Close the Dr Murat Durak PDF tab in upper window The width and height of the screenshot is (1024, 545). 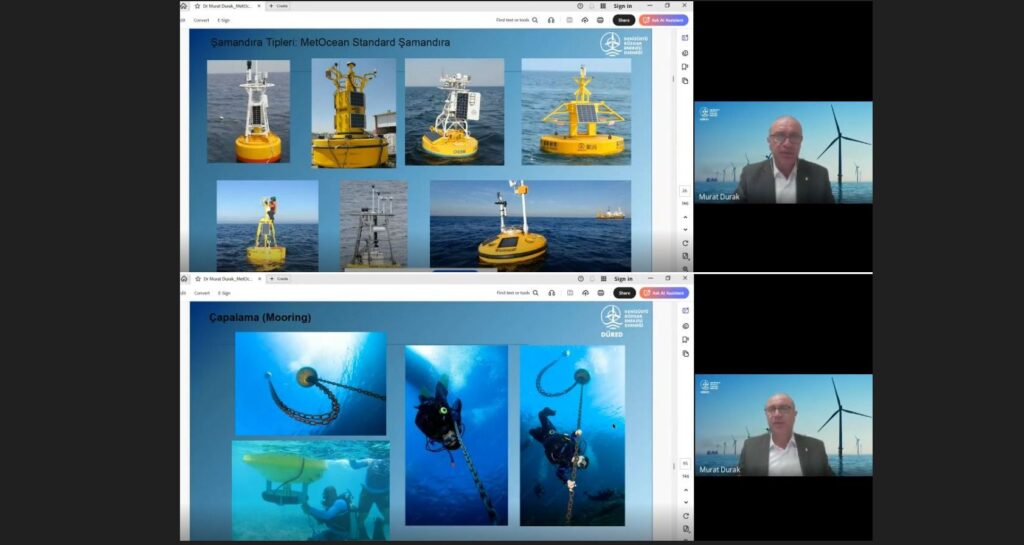(x=259, y=6)
